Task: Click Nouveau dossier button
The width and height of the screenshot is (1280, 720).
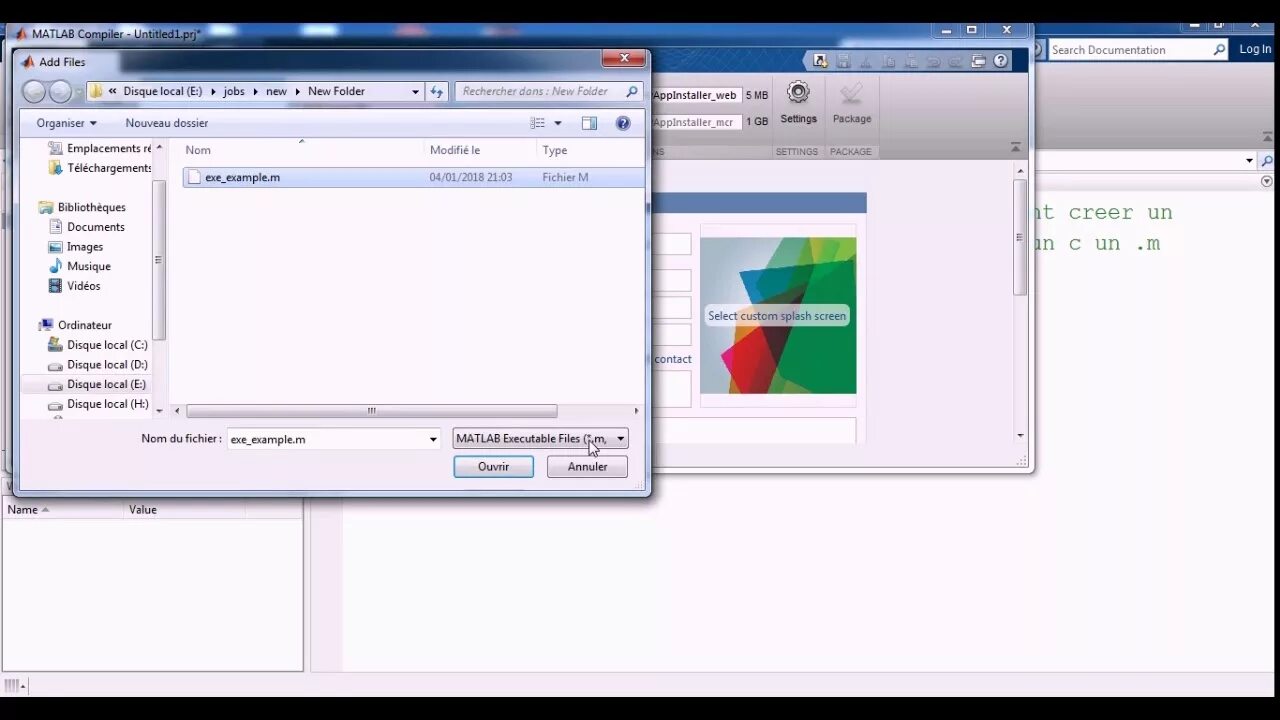Action: tap(167, 123)
